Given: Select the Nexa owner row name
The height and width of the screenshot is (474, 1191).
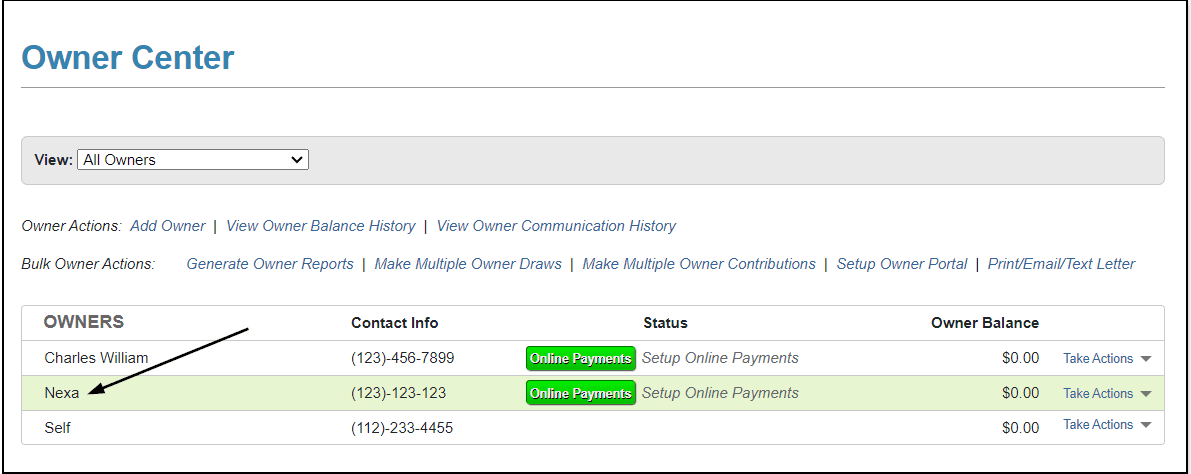Looking at the screenshot, I should click(x=62, y=393).
